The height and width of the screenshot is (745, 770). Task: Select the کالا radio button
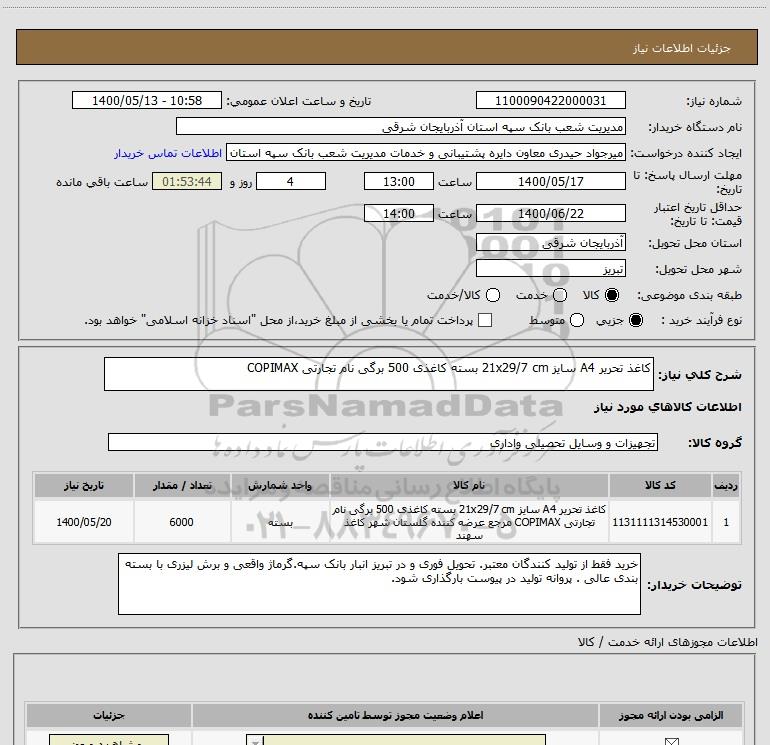[x=612, y=295]
